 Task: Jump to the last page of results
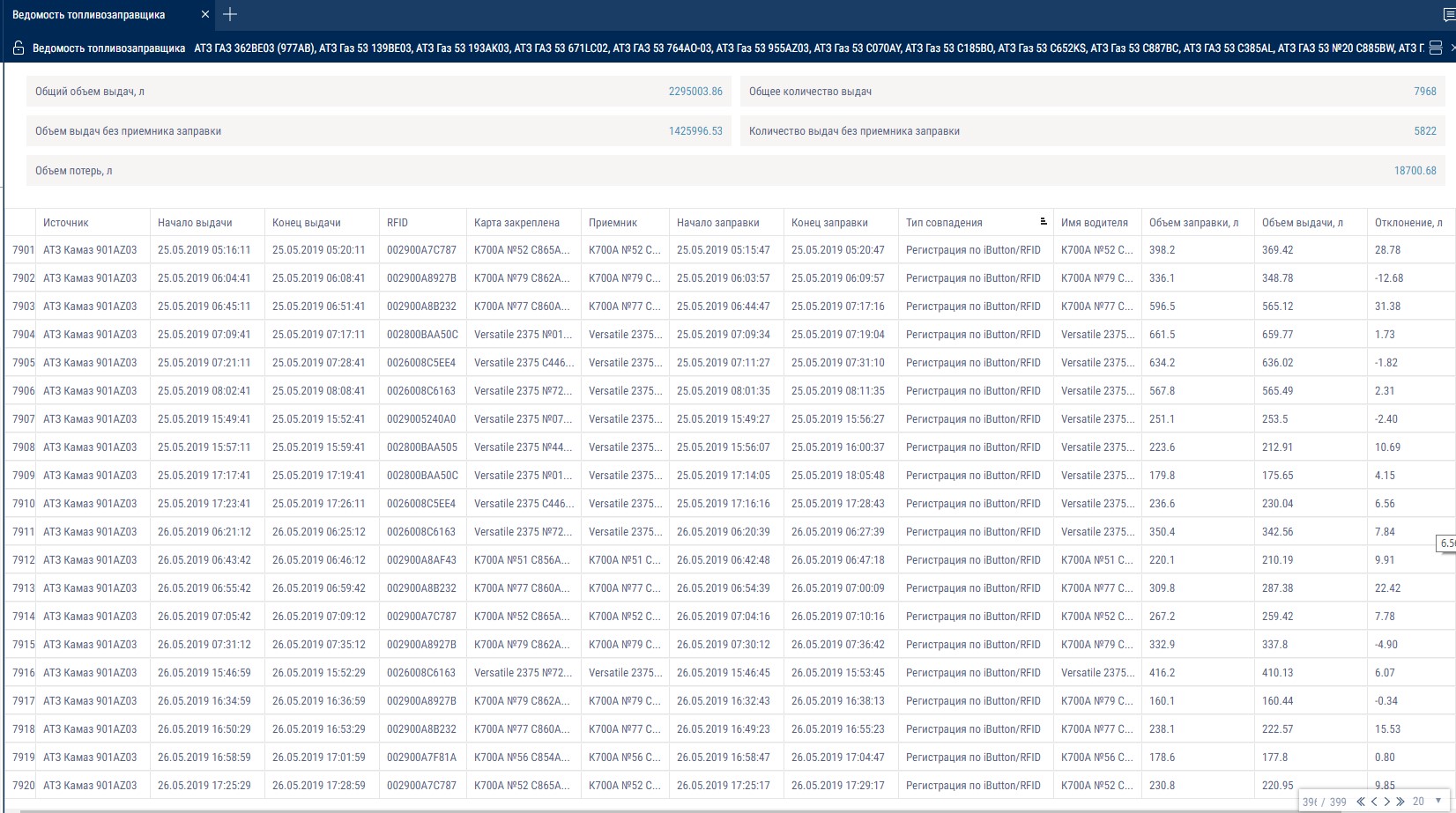tap(1400, 802)
